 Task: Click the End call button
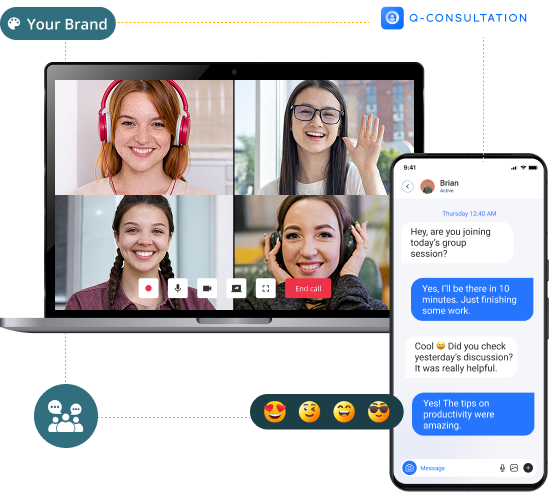[309, 289]
